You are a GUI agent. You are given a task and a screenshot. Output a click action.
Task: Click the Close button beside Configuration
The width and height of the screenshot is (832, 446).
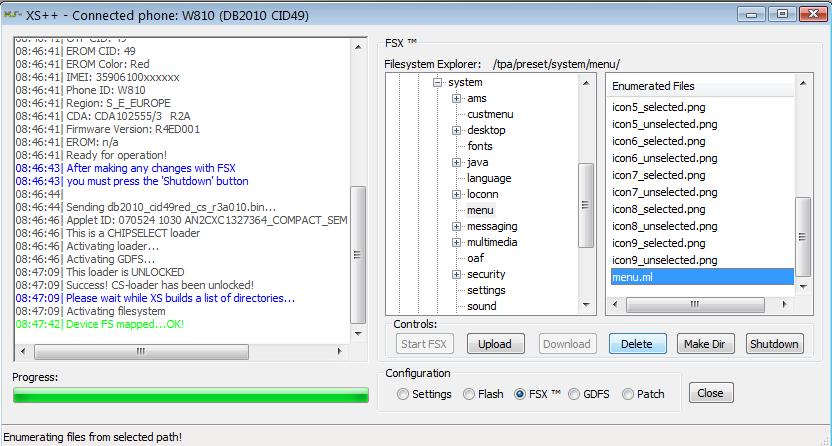point(711,393)
